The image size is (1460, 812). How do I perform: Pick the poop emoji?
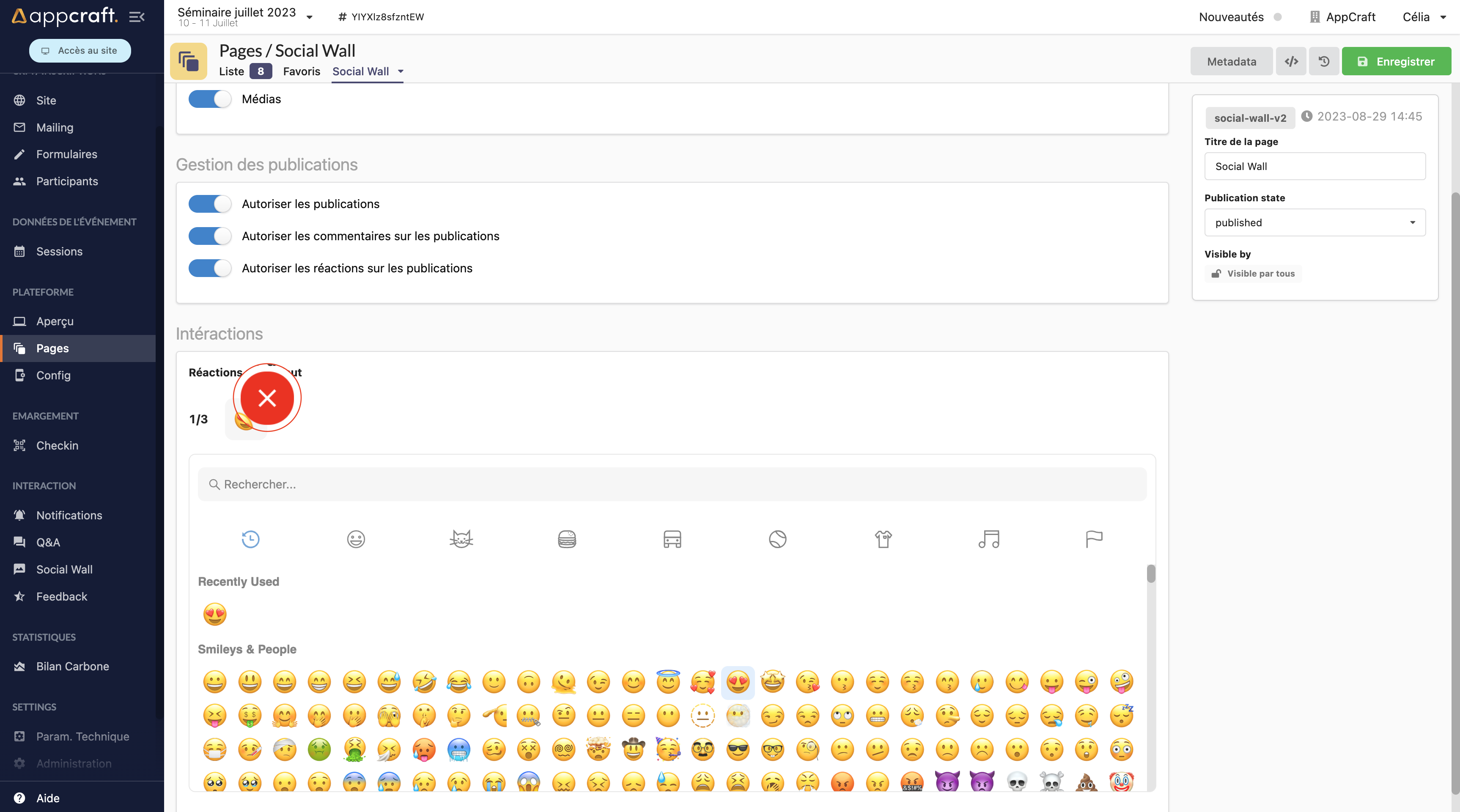[x=1086, y=783]
